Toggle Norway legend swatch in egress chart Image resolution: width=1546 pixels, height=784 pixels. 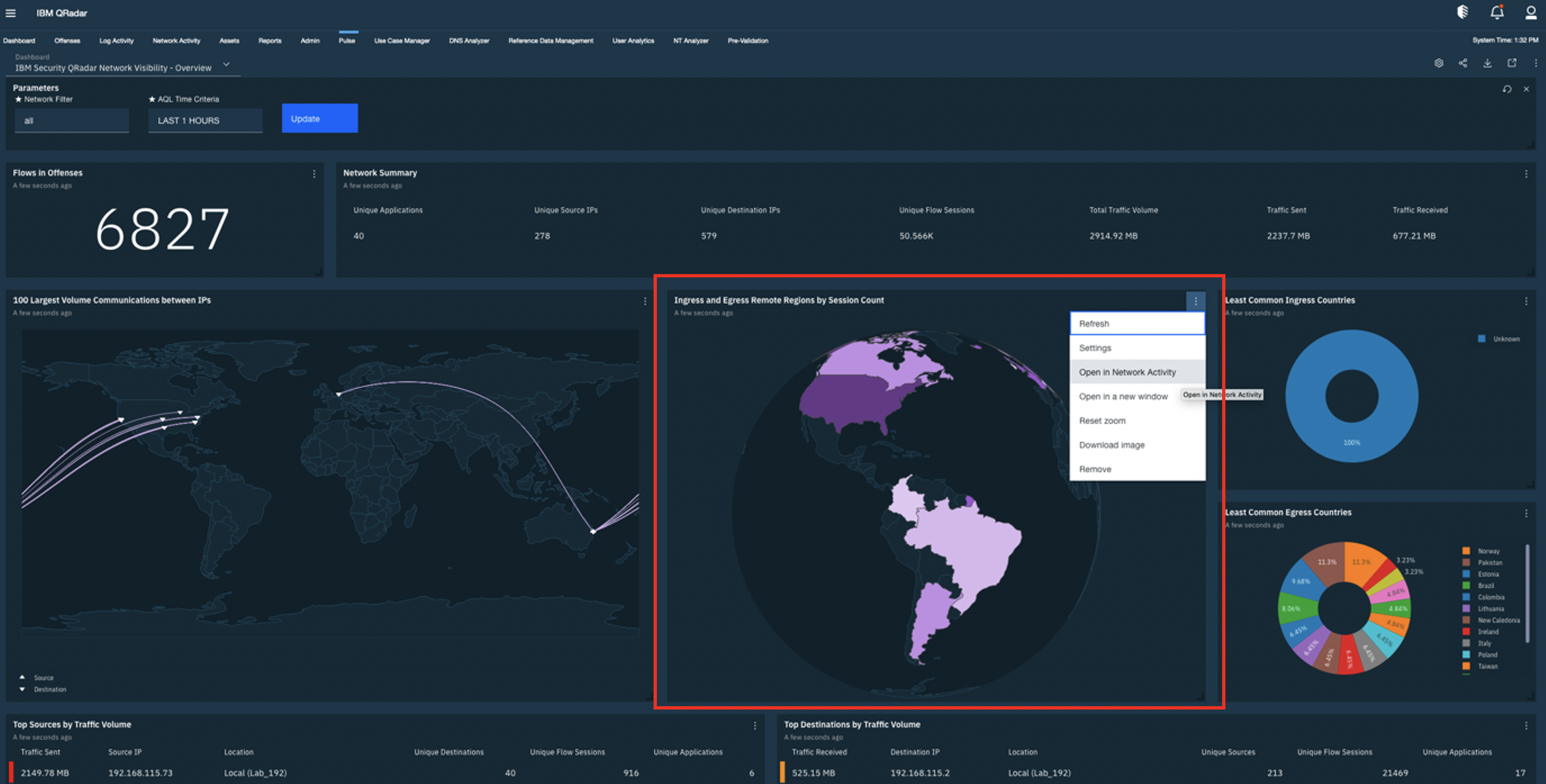pyautogui.click(x=1466, y=551)
